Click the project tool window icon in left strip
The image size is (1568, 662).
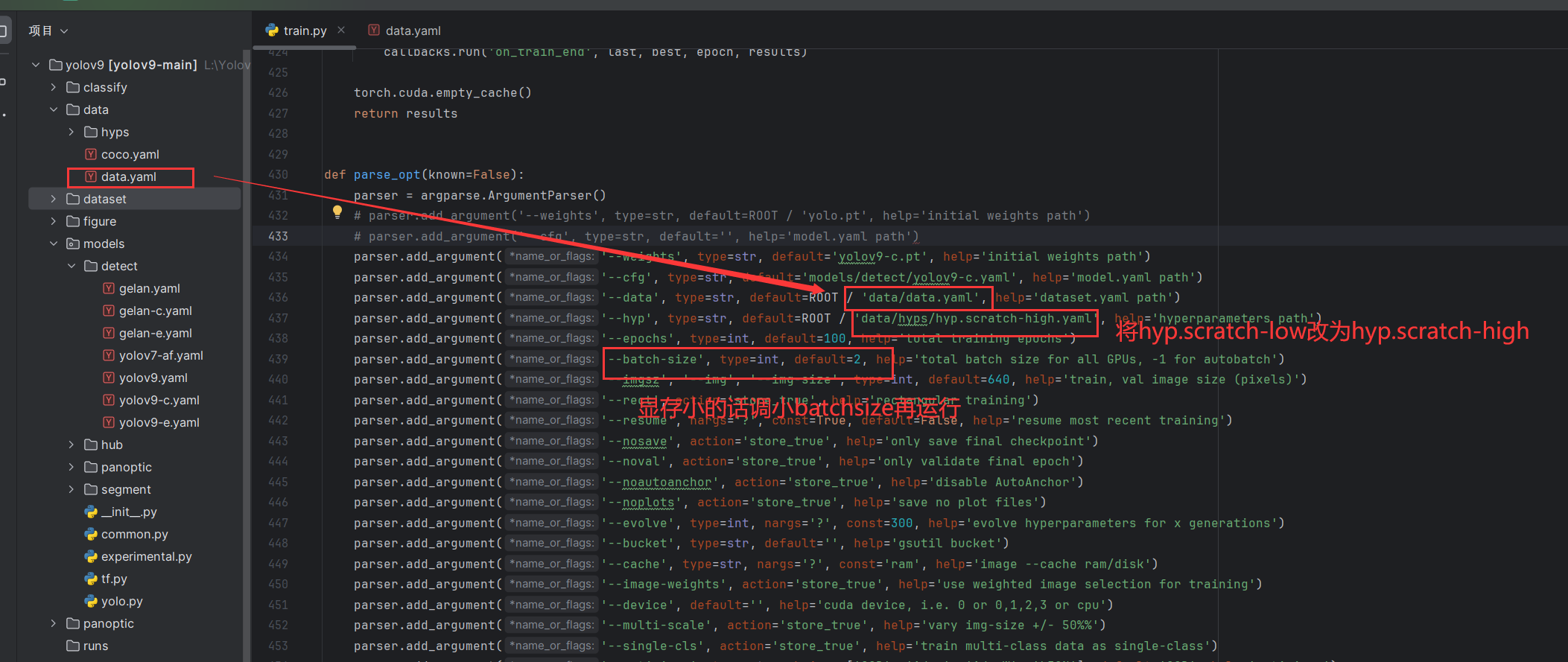click(x=3, y=31)
